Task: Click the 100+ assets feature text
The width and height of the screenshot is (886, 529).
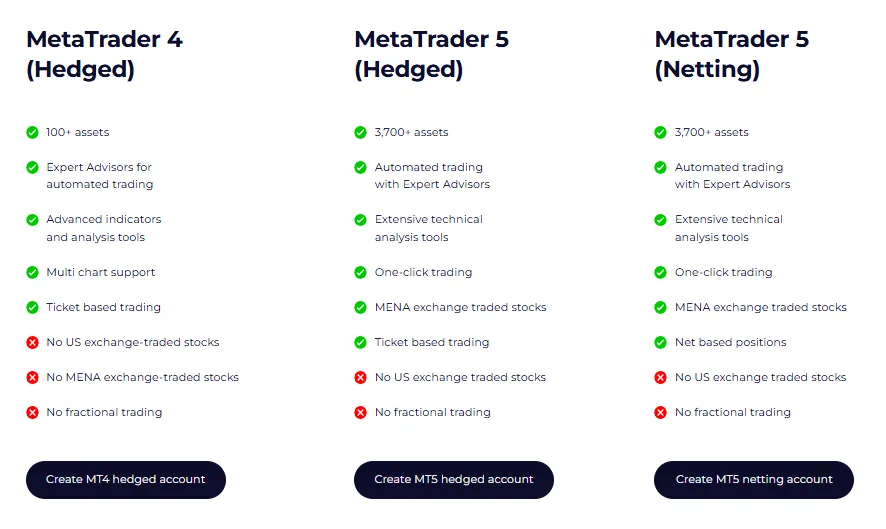Action: pos(77,132)
